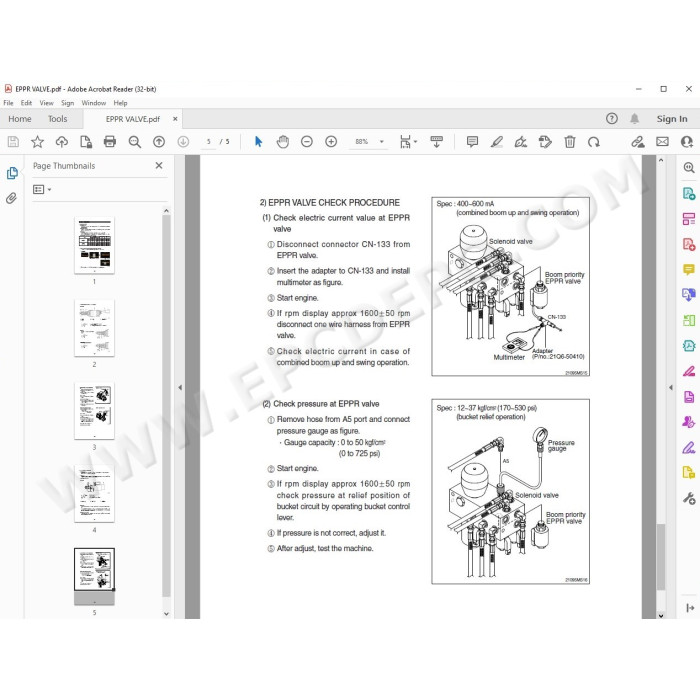The height and width of the screenshot is (700, 700).
Task: Click the Sign In button
Action: 672,119
